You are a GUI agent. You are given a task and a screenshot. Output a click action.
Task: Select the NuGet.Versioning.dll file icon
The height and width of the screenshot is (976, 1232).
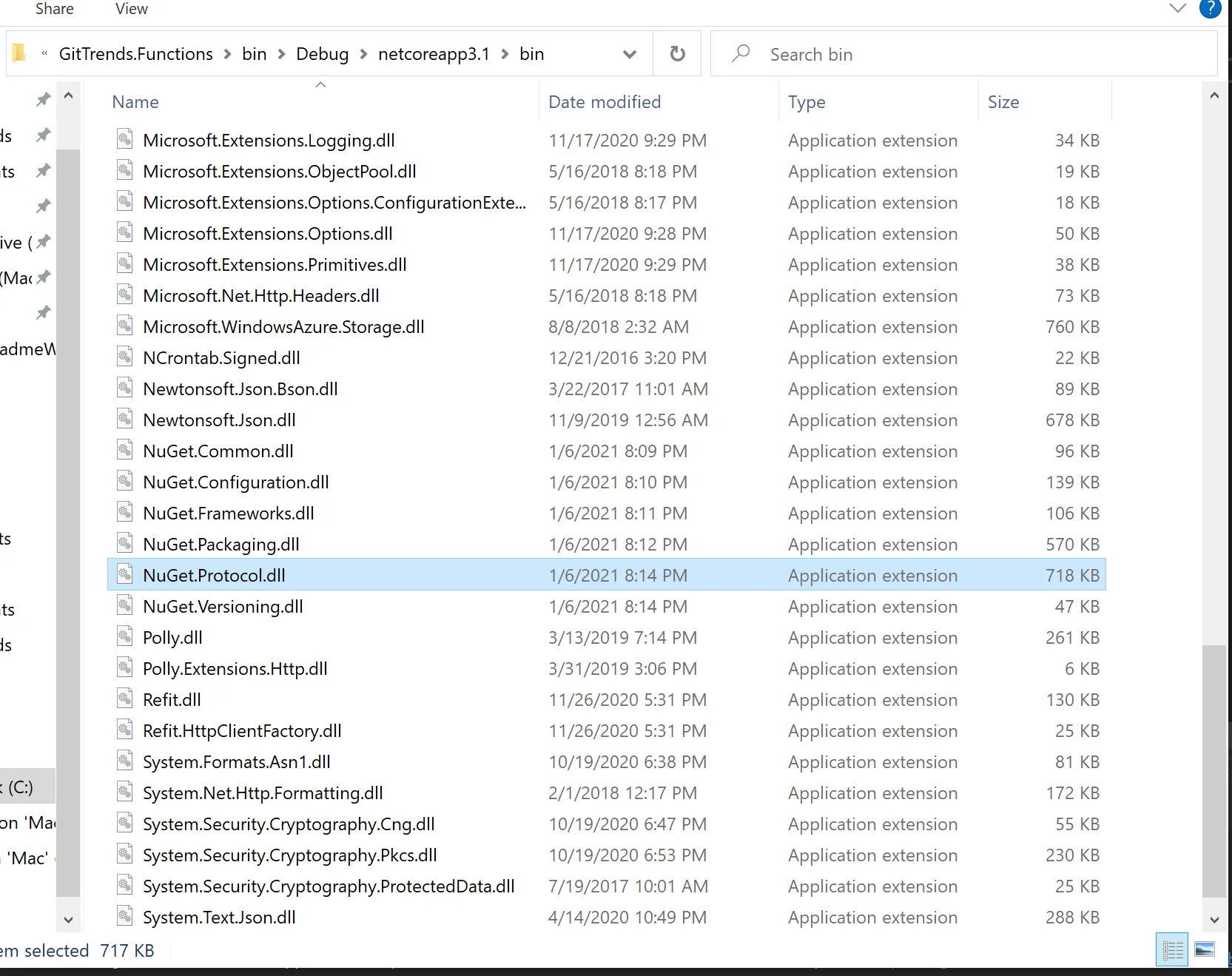[x=125, y=605]
